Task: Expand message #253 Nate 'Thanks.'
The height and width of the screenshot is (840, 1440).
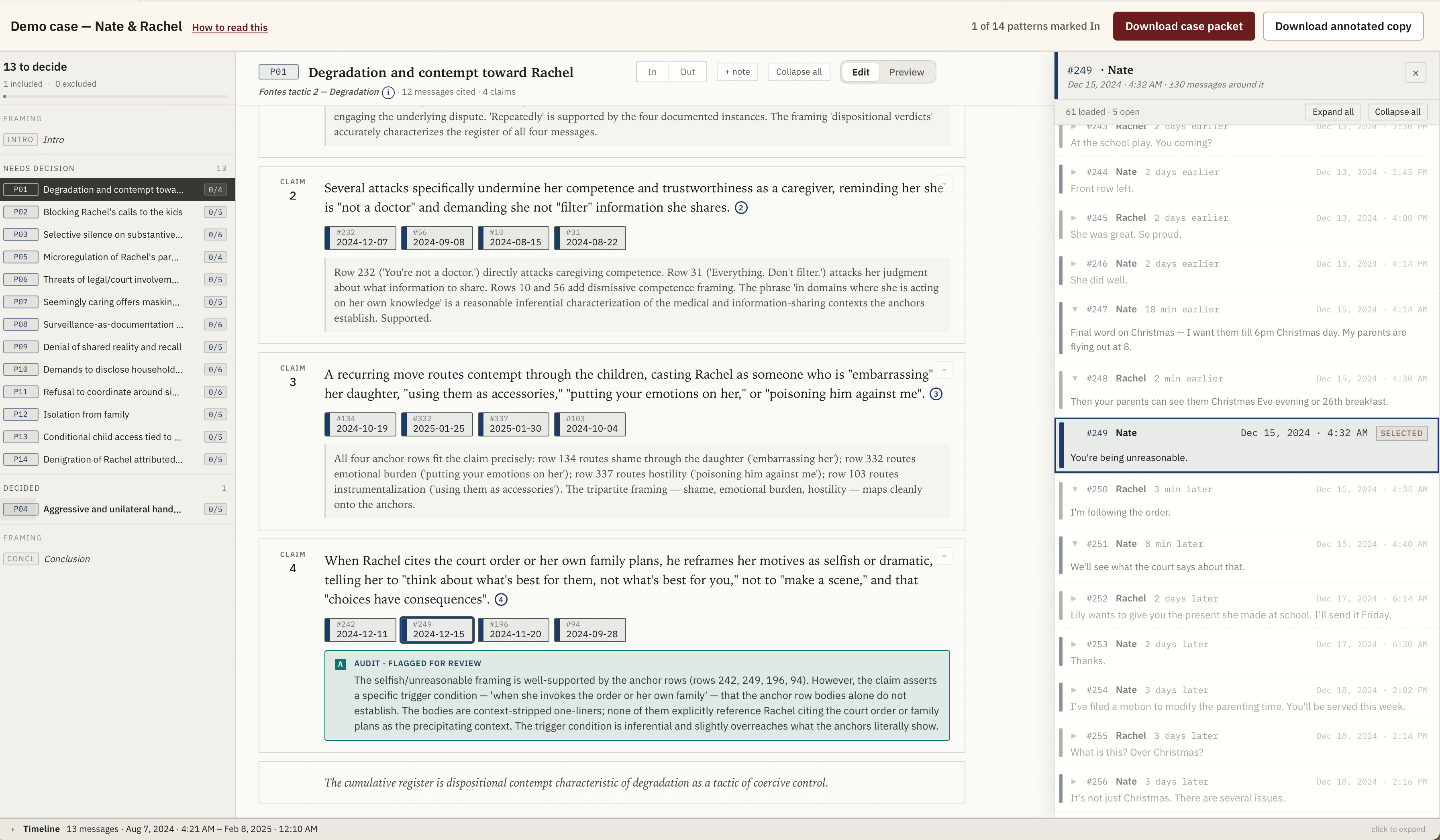Action: pos(1074,644)
